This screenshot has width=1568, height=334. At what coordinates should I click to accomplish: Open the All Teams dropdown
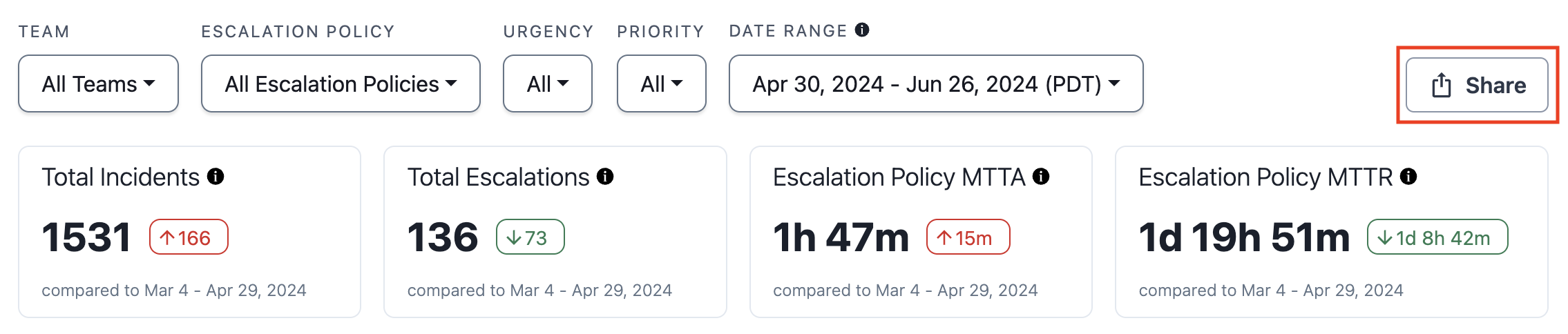98,83
